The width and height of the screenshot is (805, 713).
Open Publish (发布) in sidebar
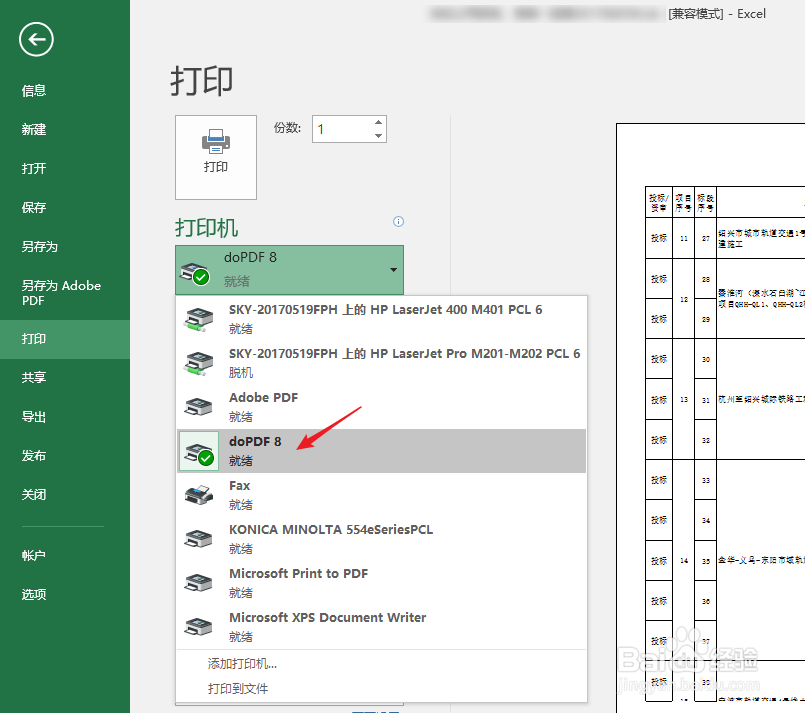34,455
